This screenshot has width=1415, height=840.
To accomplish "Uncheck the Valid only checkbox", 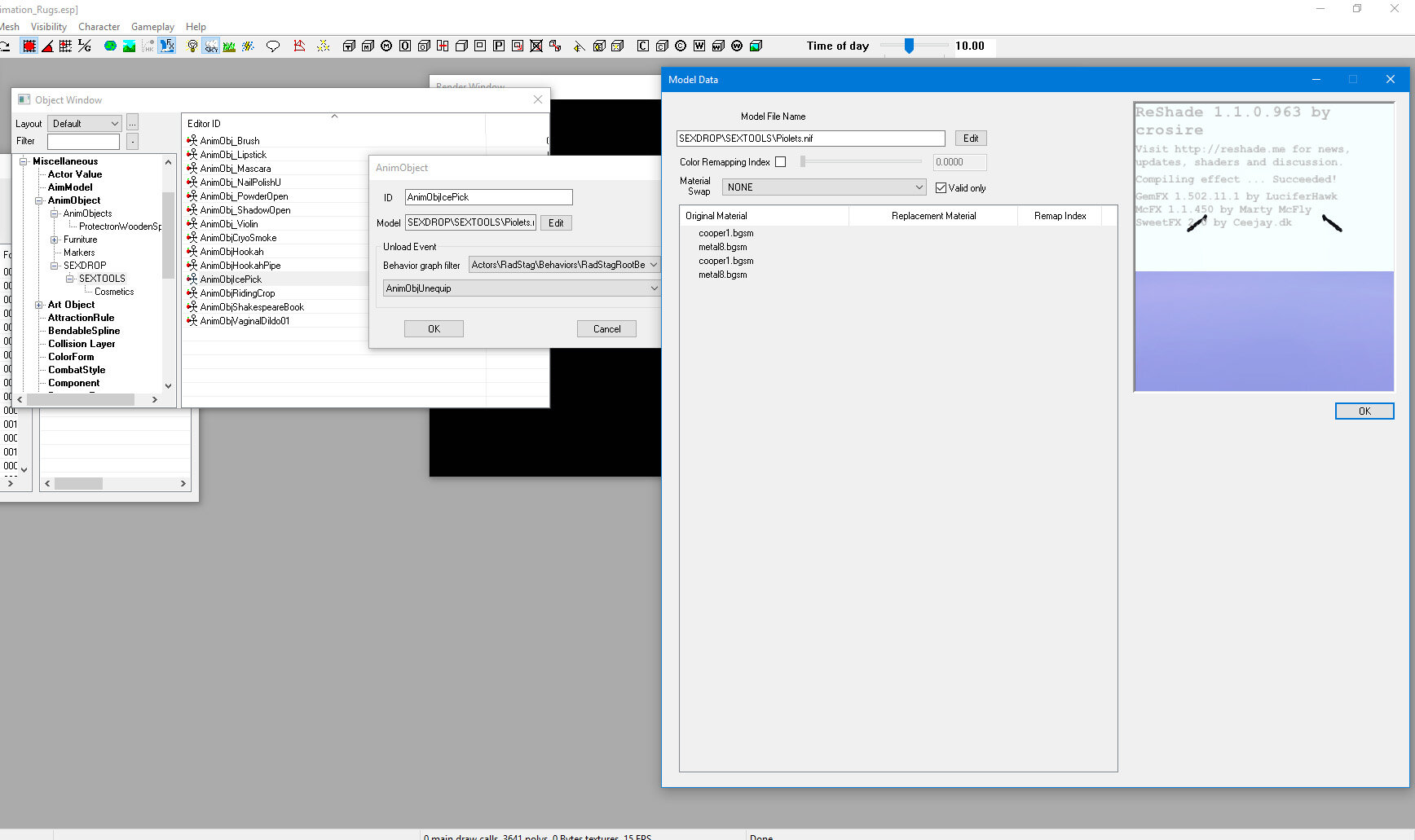I will pyautogui.click(x=941, y=188).
